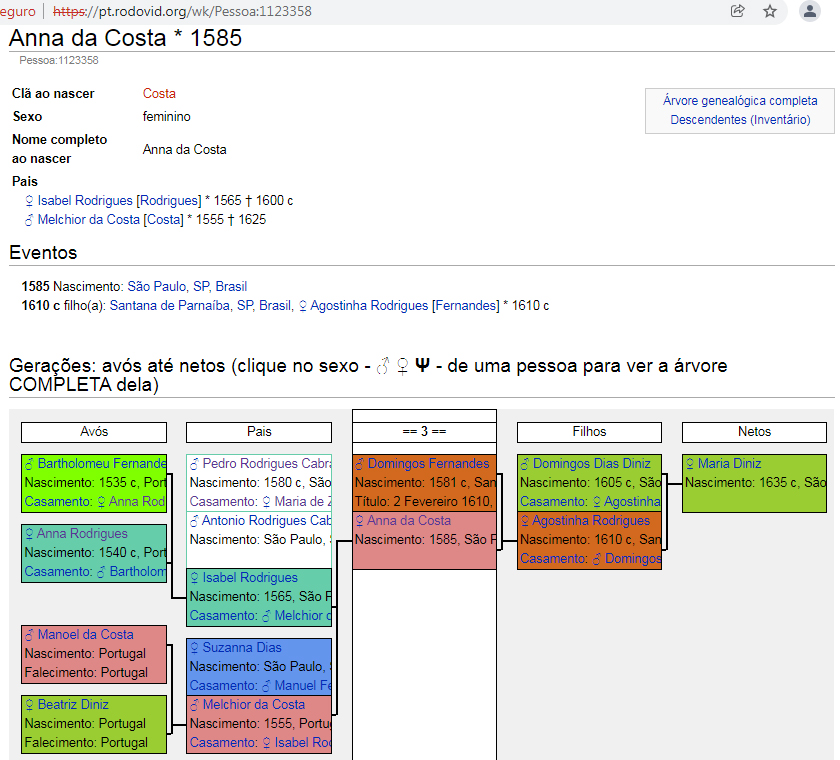
Task: Click male symbol in Bartholomeu Fernandes tree box
Action: (x=29, y=464)
